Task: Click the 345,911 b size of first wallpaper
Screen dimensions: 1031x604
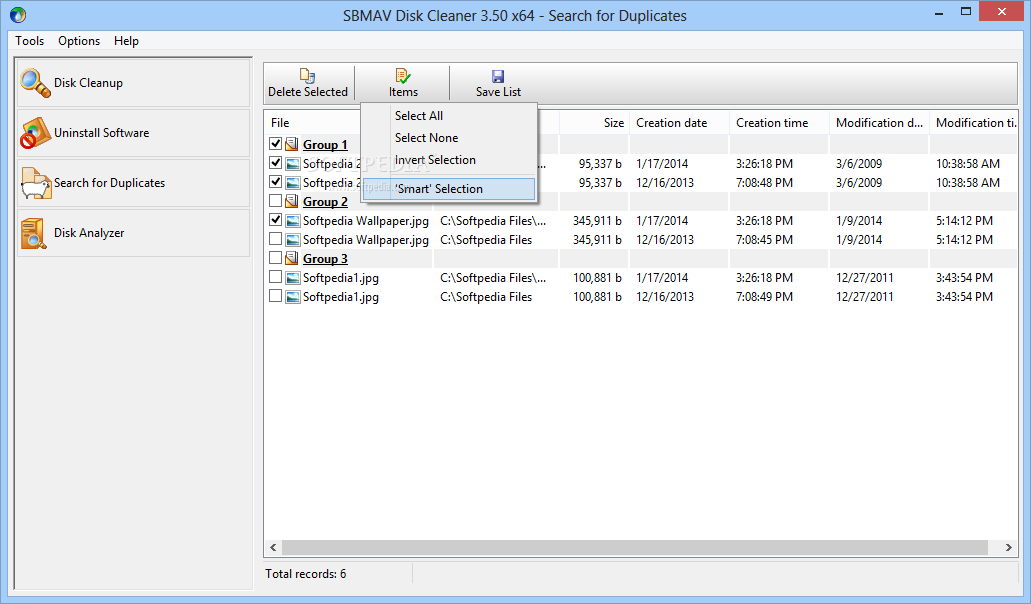Action: coord(597,221)
